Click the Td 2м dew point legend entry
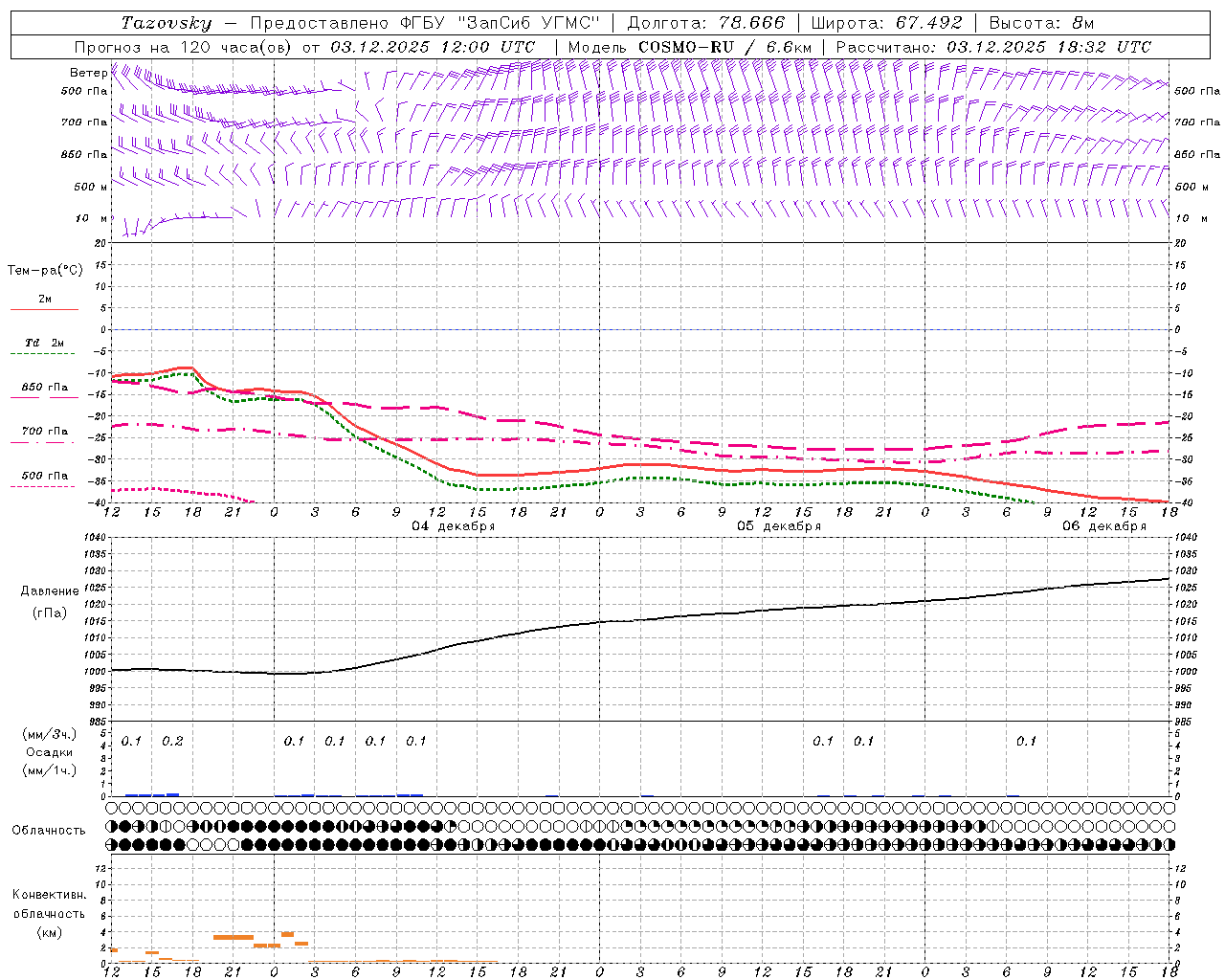 coord(45,343)
